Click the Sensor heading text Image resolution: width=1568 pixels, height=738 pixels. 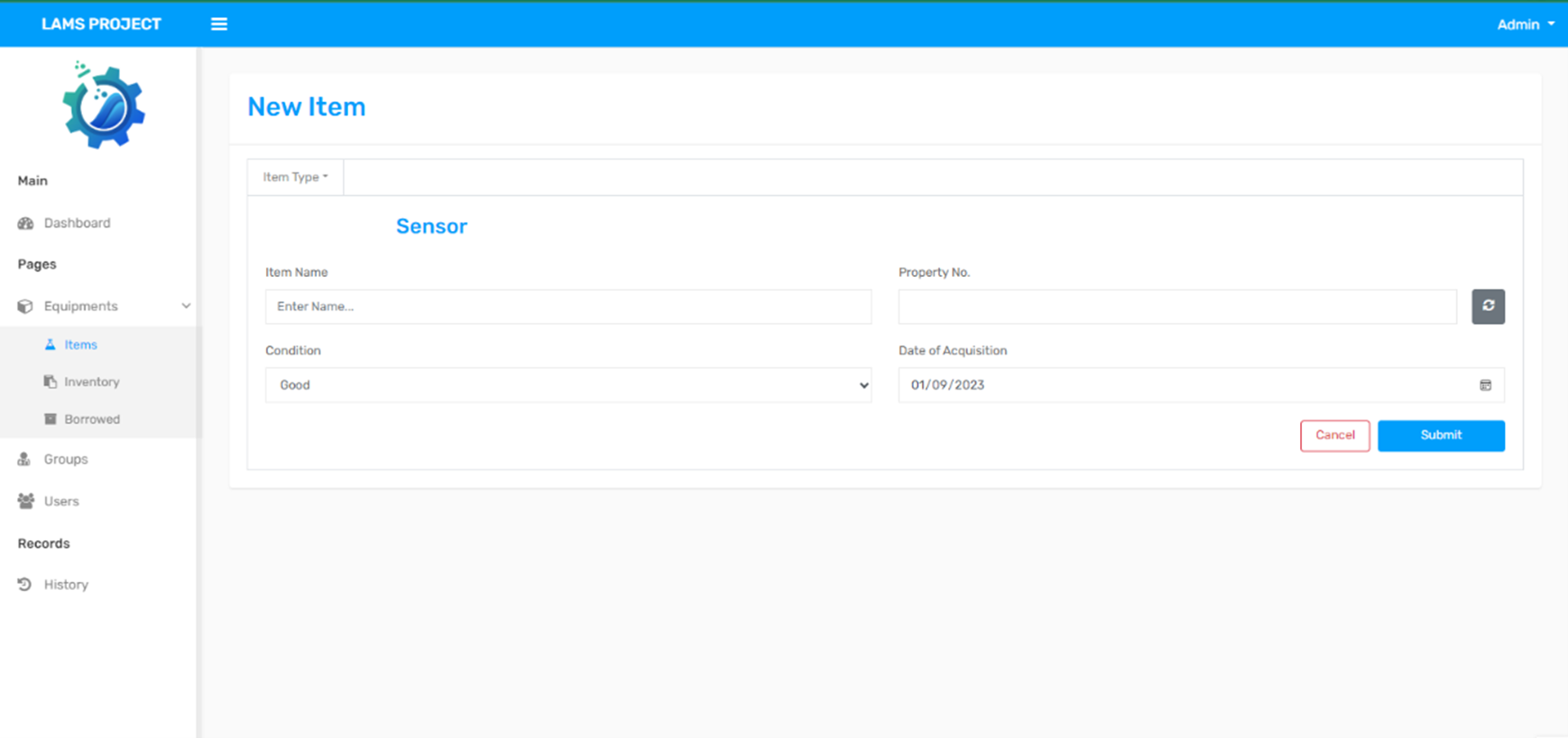431,226
